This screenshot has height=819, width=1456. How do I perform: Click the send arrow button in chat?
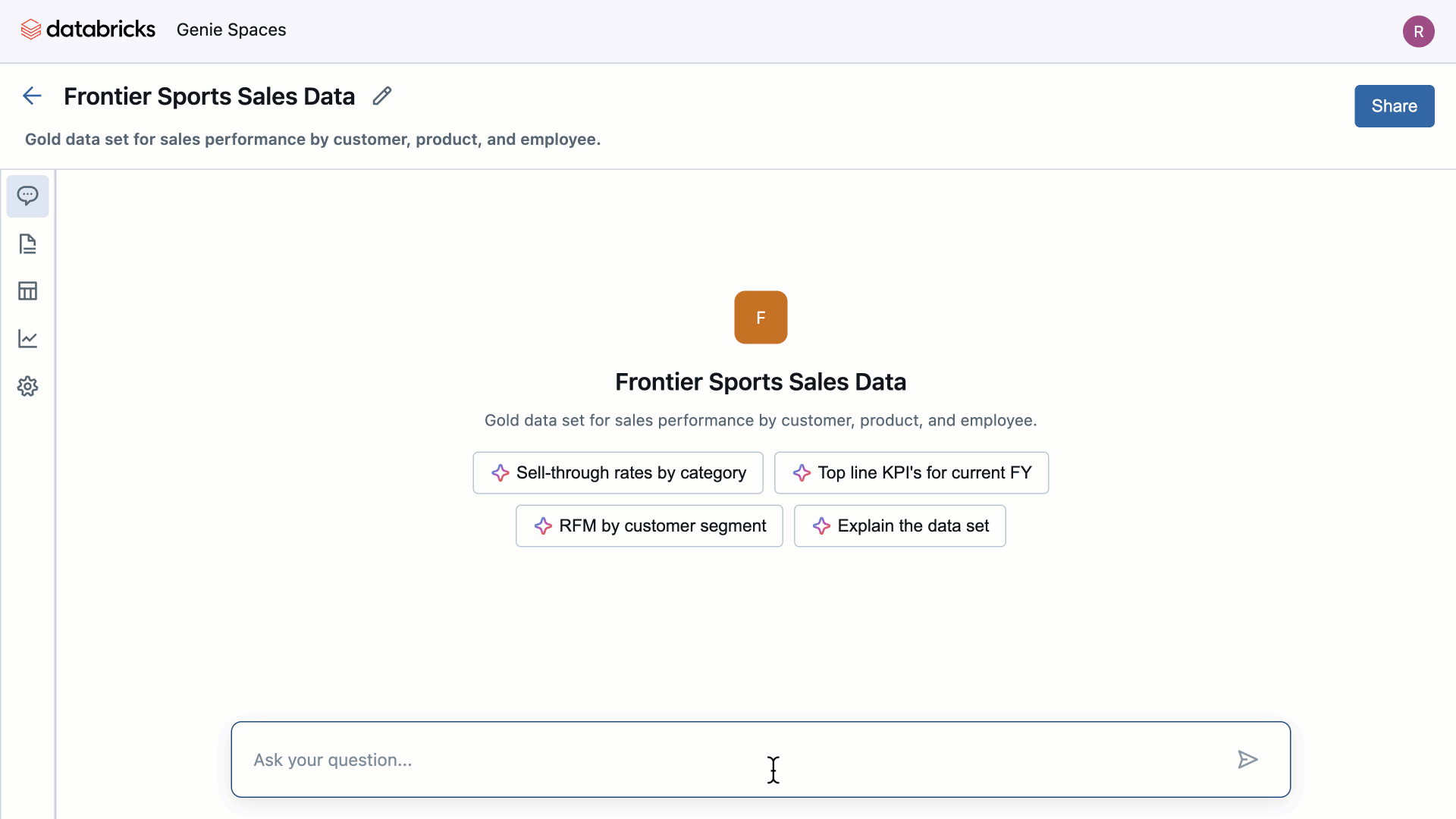pyautogui.click(x=1249, y=759)
